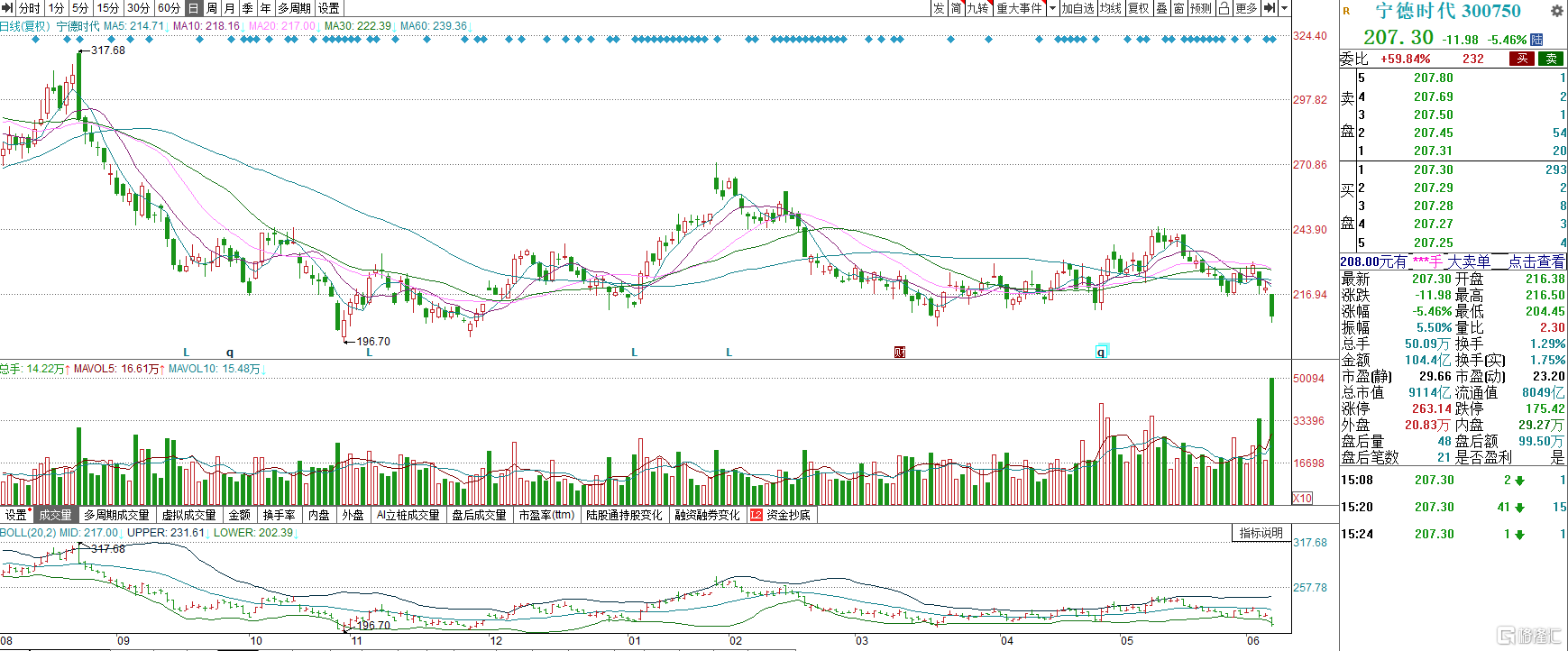Select the AI立桩成交量 indicator tab
The width and height of the screenshot is (1568, 651).
[x=408, y=515]
